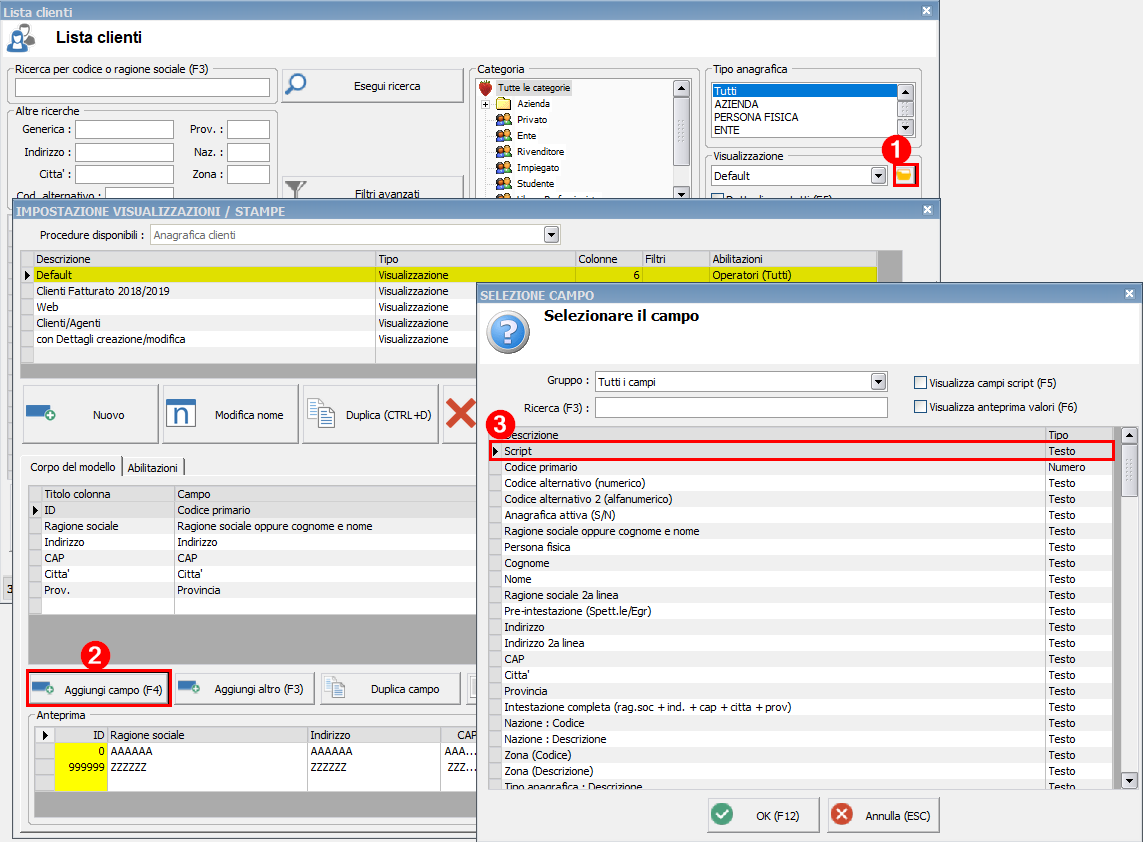Click the magnifier icon beside Esegui ricerca

[295, 84]
